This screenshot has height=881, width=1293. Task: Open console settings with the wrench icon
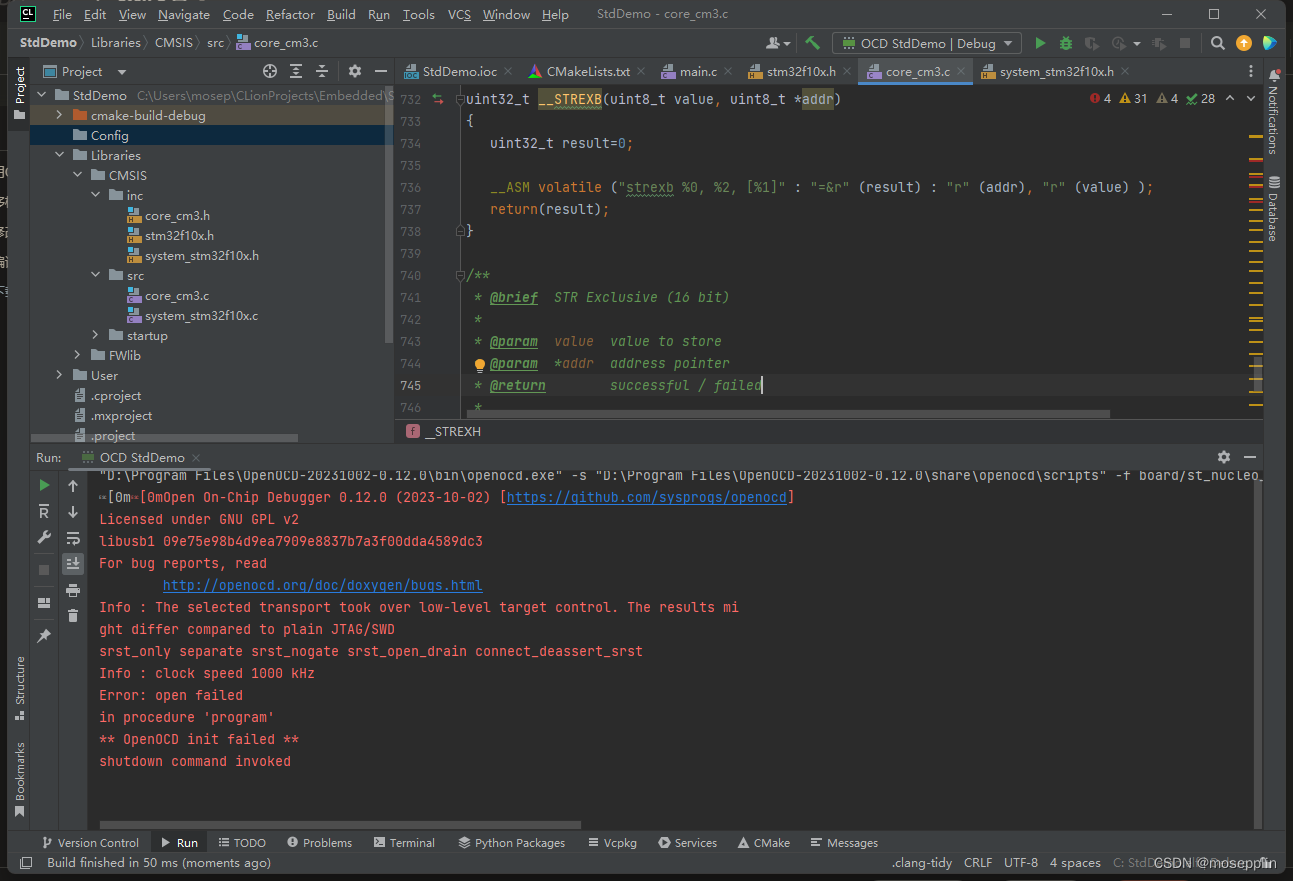tap(43, 537)
